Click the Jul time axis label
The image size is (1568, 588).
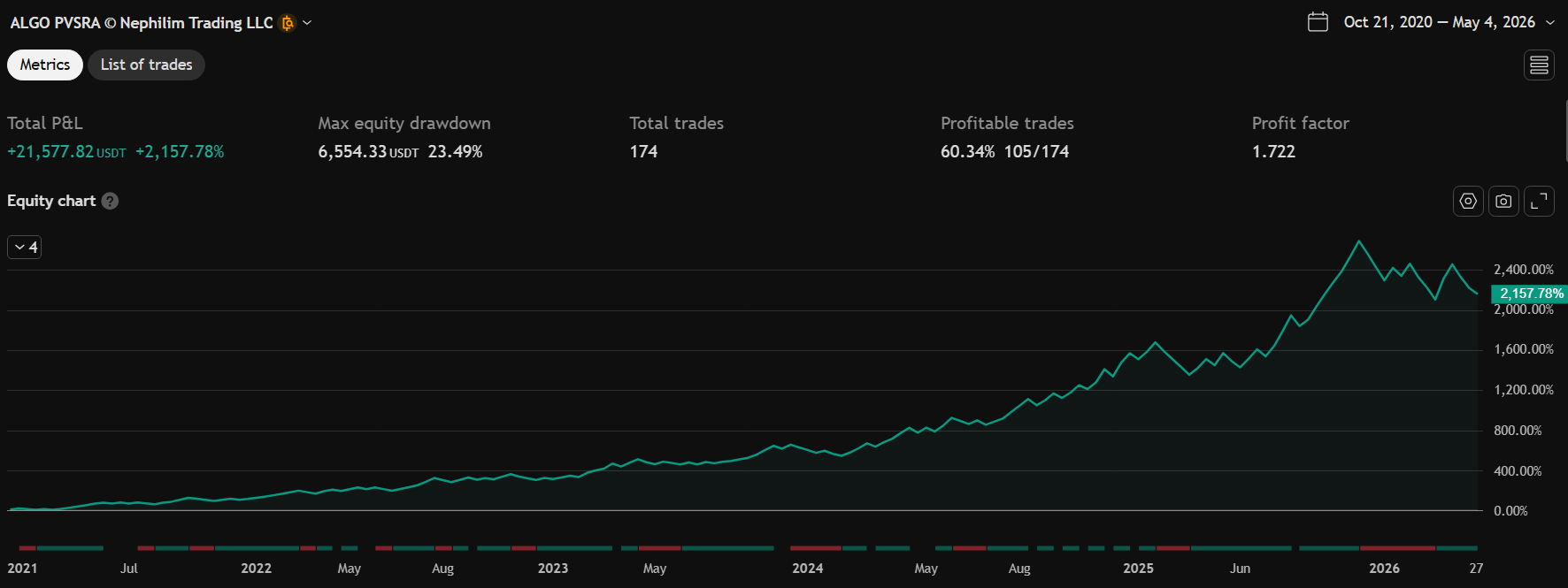129,569
